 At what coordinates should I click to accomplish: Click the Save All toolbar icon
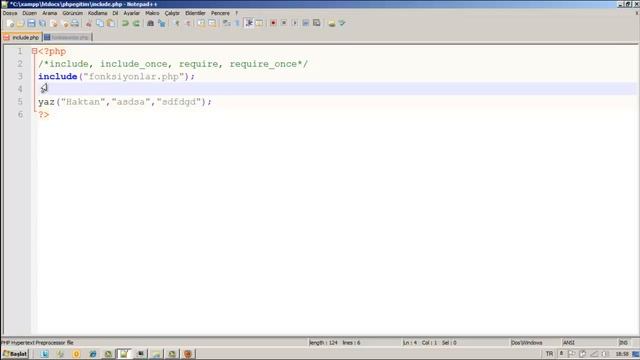[42, 23]
